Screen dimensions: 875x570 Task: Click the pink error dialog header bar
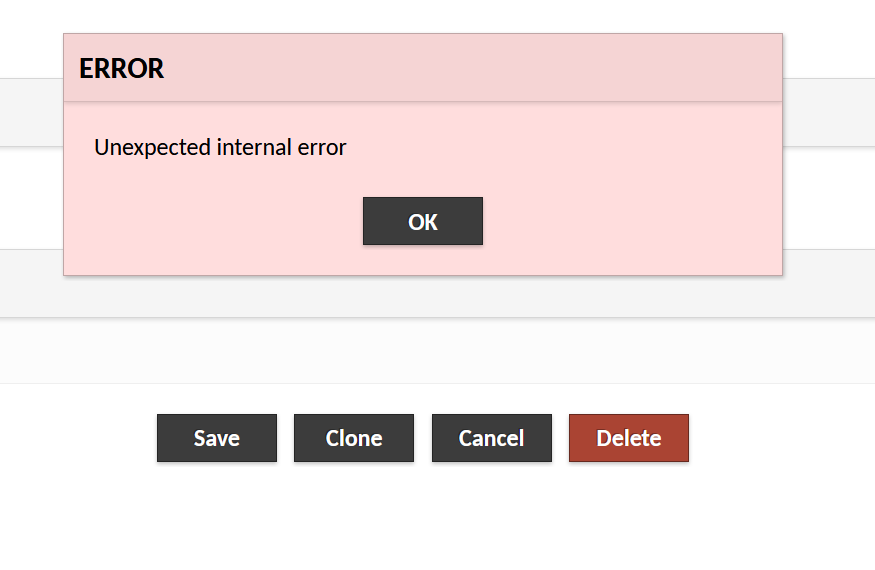pyautogui.click(x=423, y=68)
